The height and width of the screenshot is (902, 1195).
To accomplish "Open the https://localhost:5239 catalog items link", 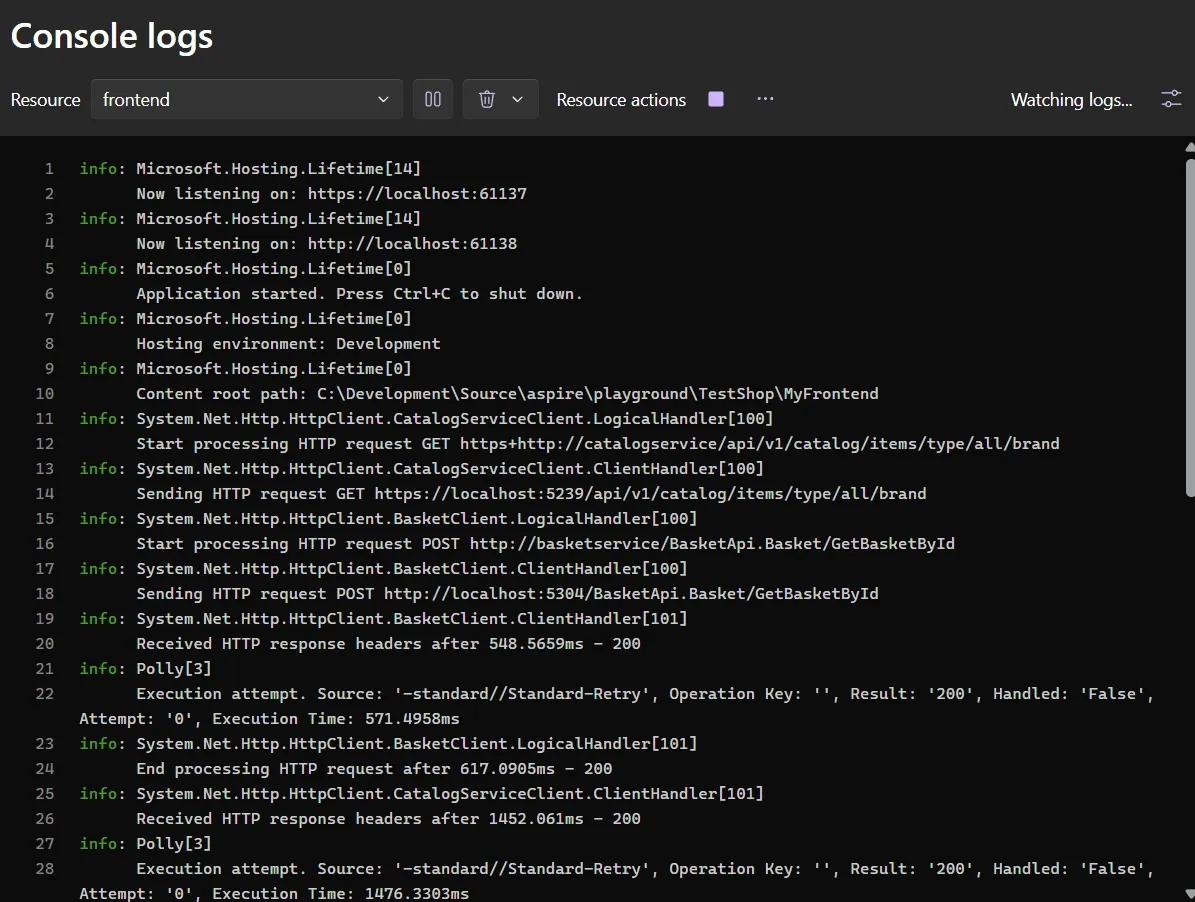I will [x=650, y=493].
